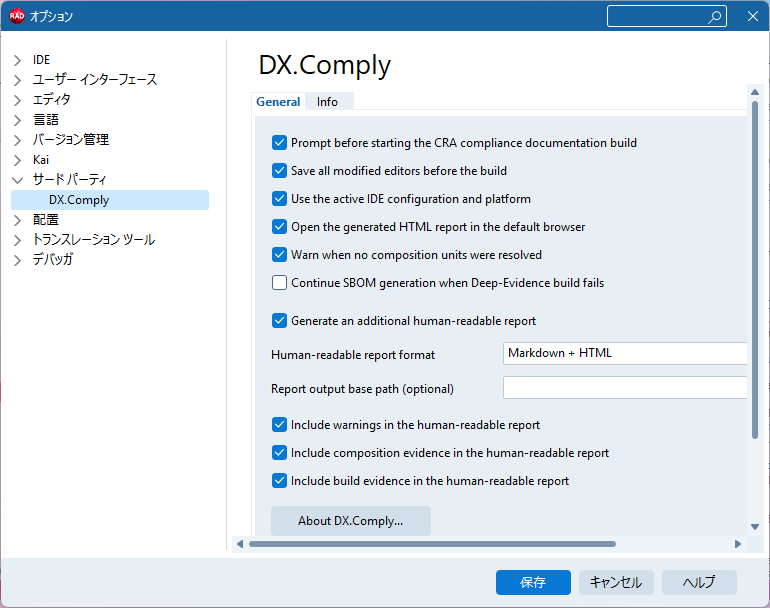Expand the 言語 tree node
Screen dimensions: 770x608
click(17, 120)
